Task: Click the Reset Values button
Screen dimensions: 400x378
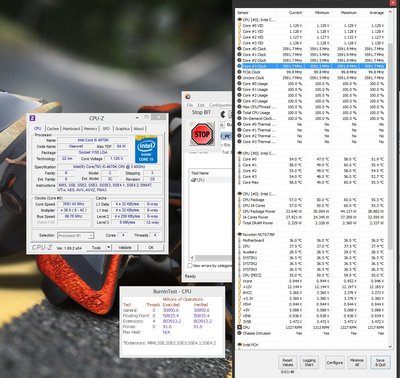Action: pyautogui.click(x=287, y=362)
